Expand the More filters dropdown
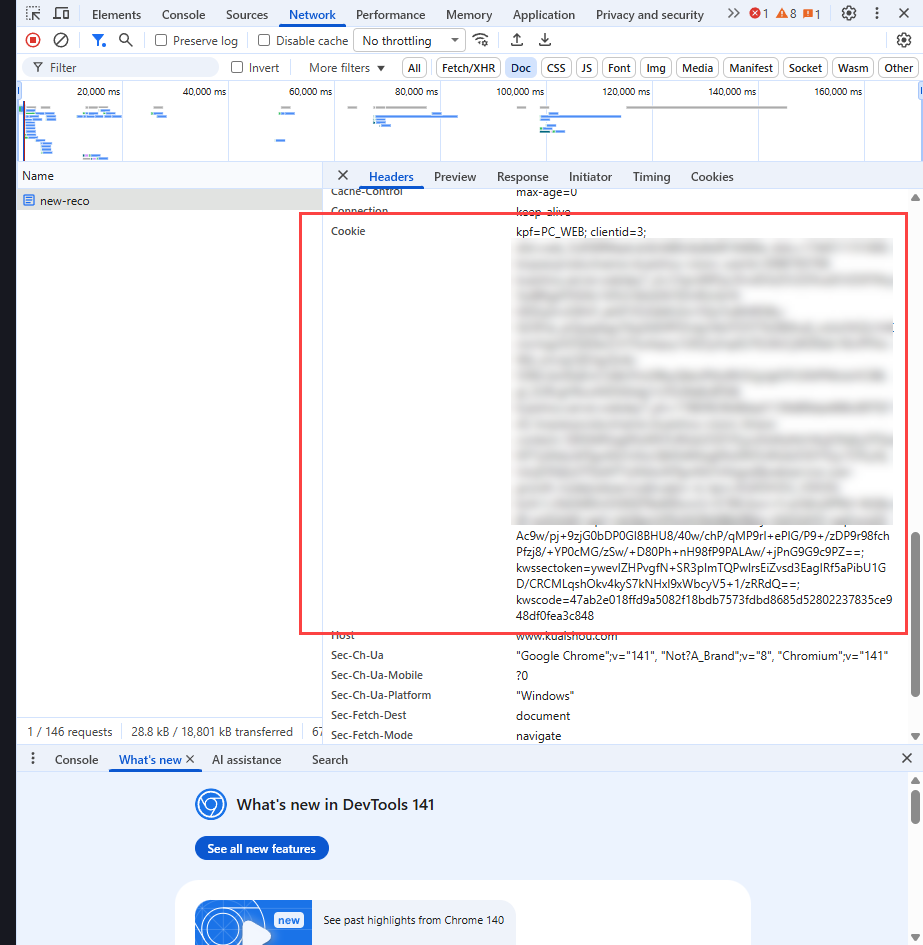 click(346, 68)
